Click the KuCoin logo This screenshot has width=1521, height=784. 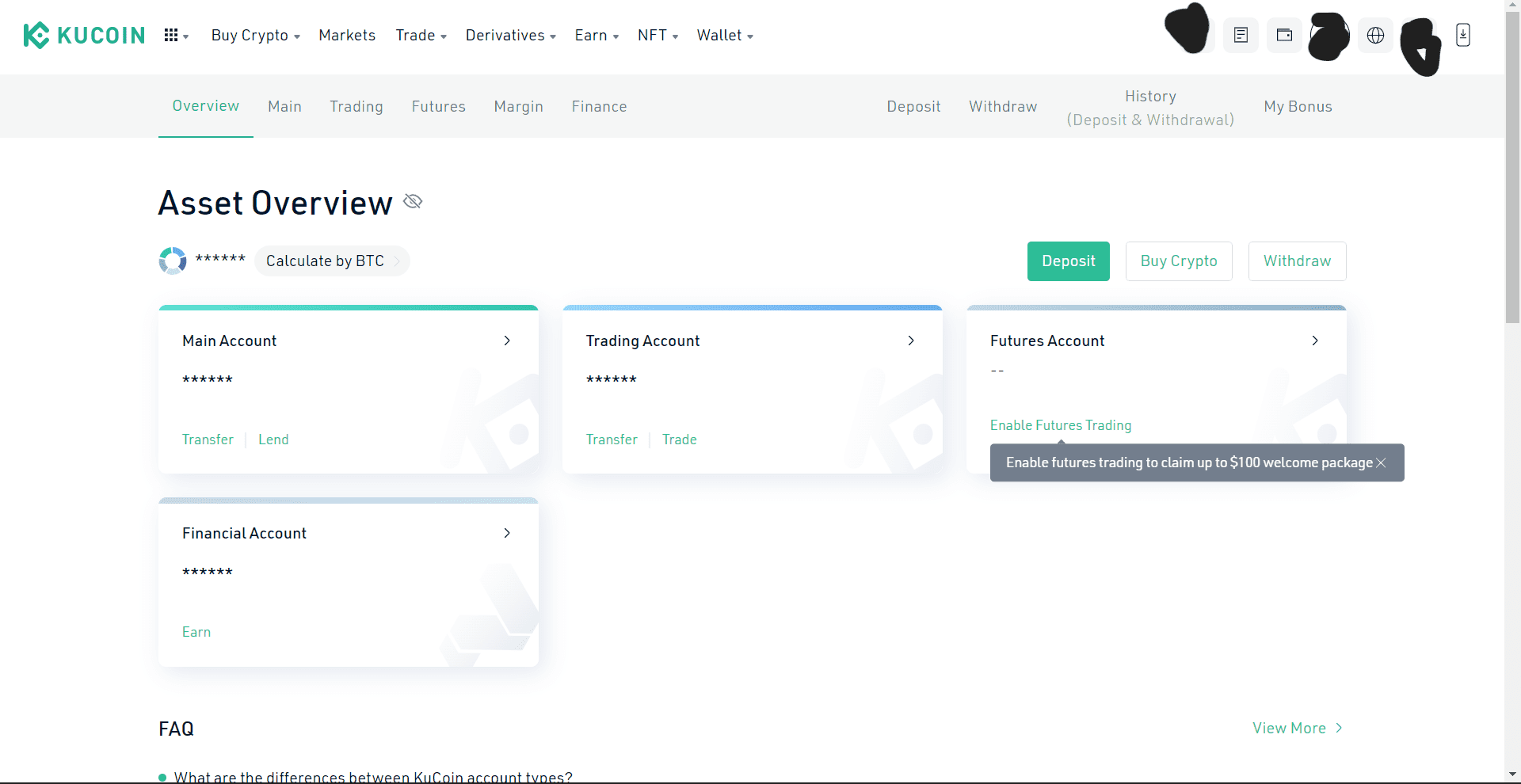(84, 36)
